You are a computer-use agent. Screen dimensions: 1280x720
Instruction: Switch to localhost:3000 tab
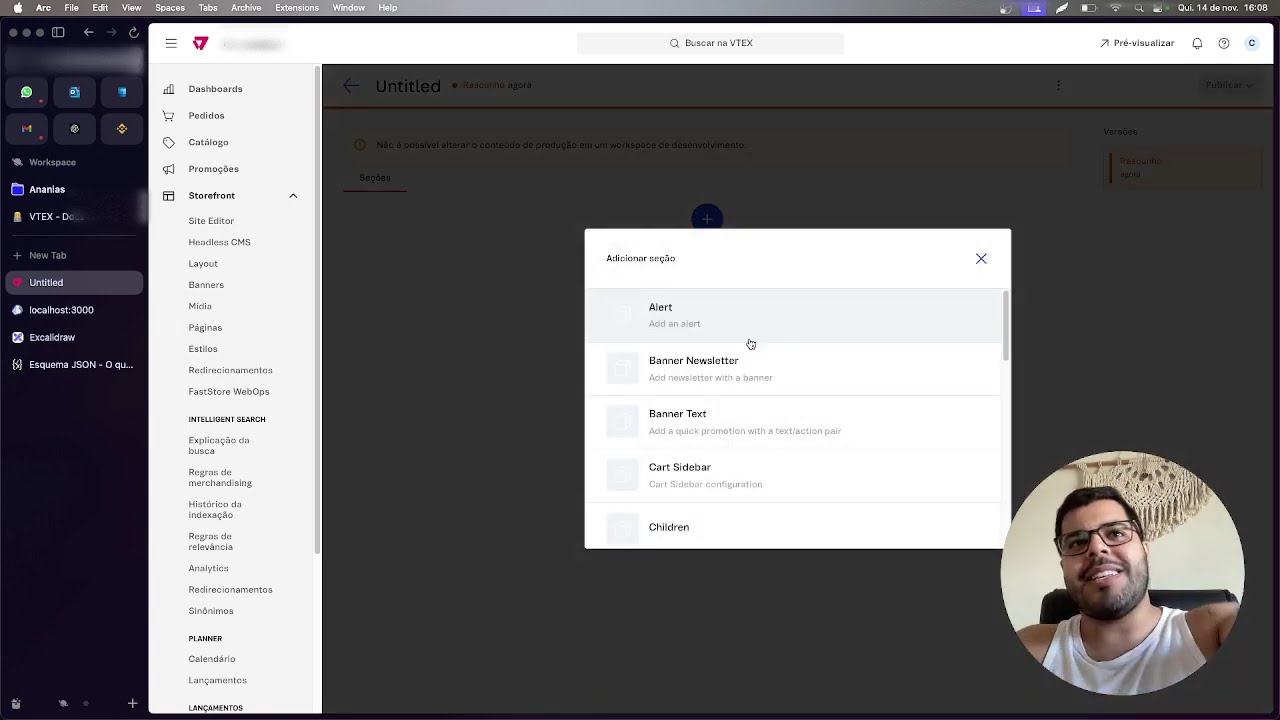[74, 310]
